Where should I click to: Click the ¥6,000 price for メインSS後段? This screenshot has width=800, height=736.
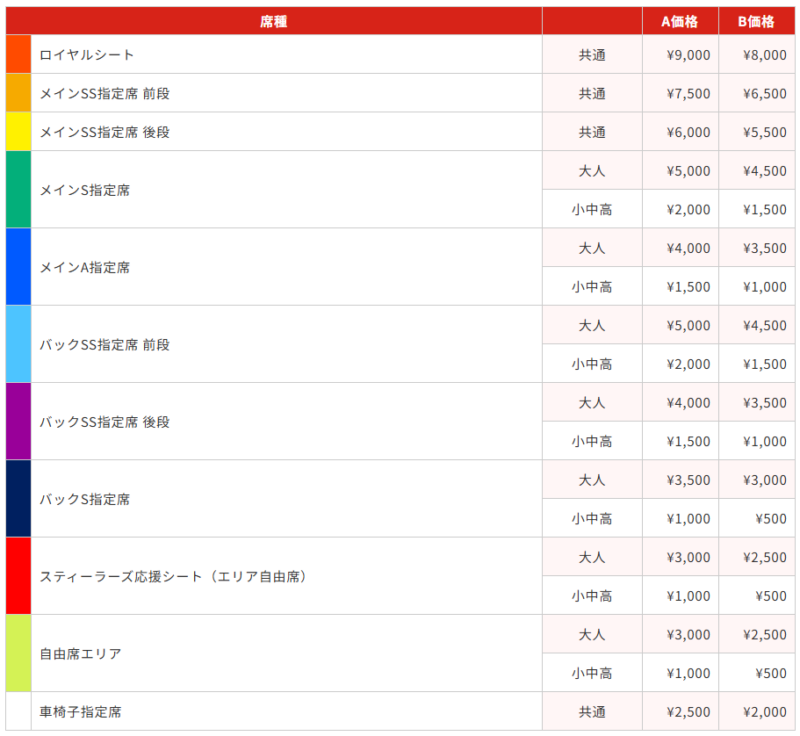[688, 133]
